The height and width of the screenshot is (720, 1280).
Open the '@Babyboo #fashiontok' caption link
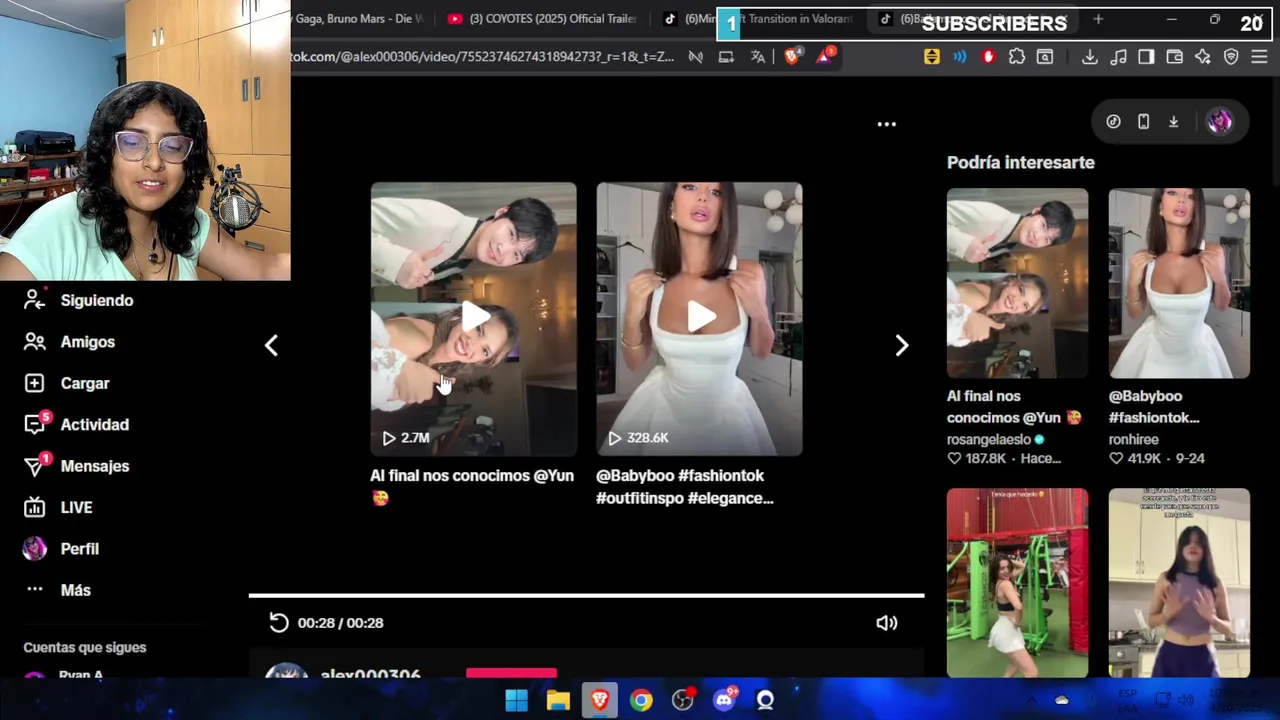click(685, 487)
